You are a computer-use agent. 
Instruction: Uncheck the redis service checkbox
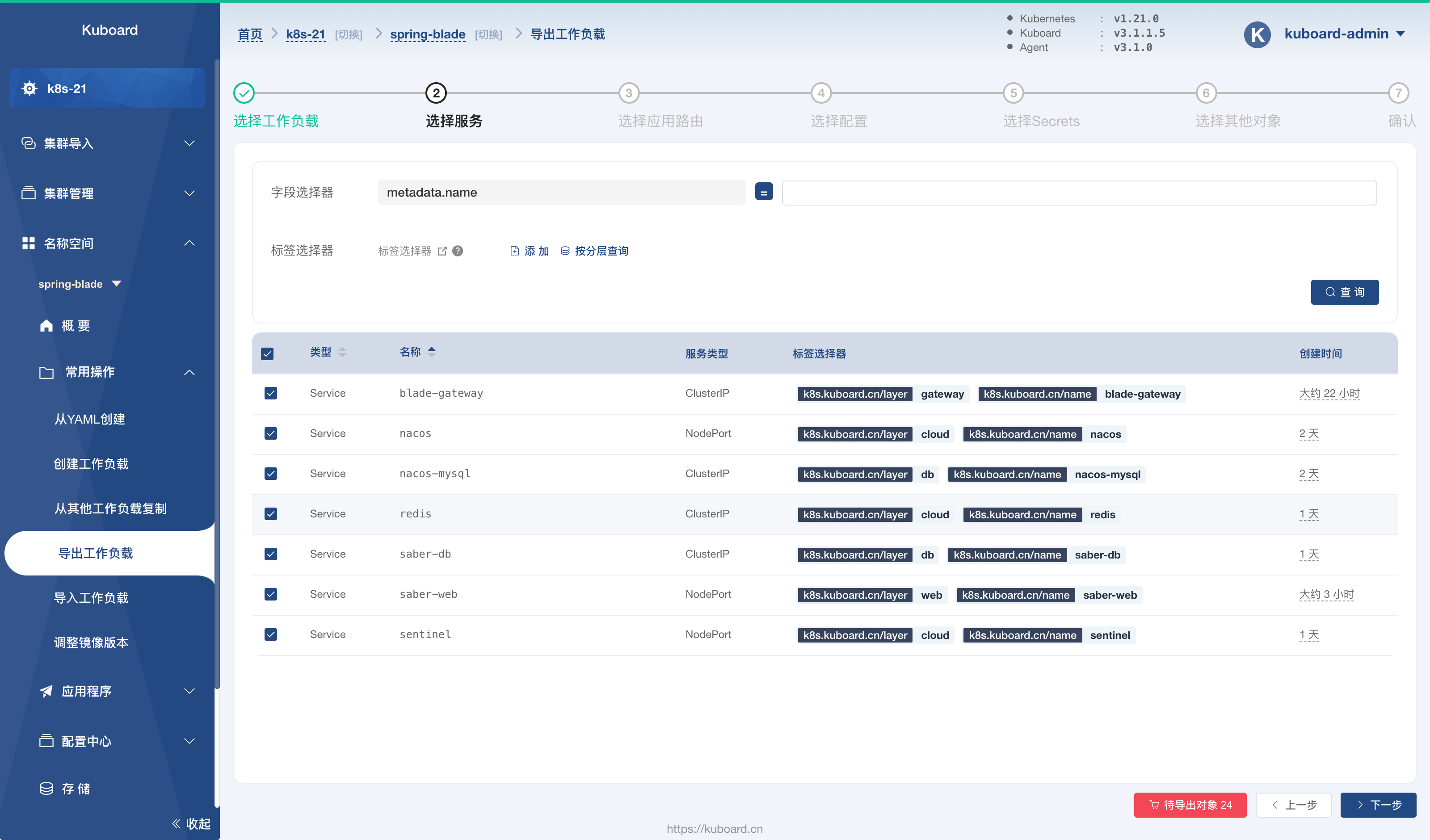tap(271, 514)
